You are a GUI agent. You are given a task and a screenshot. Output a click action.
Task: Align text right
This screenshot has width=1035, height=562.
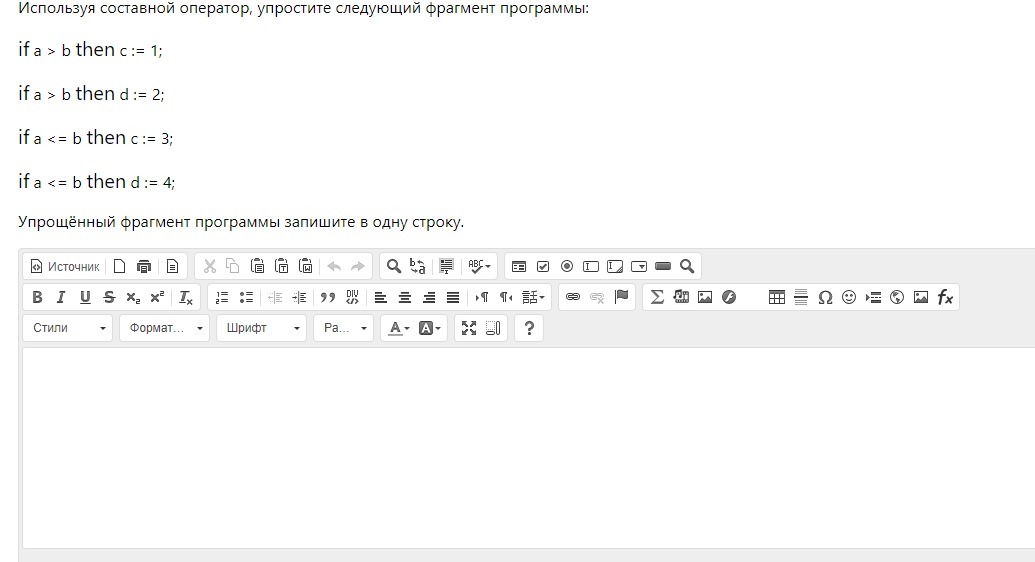[428, 297]
